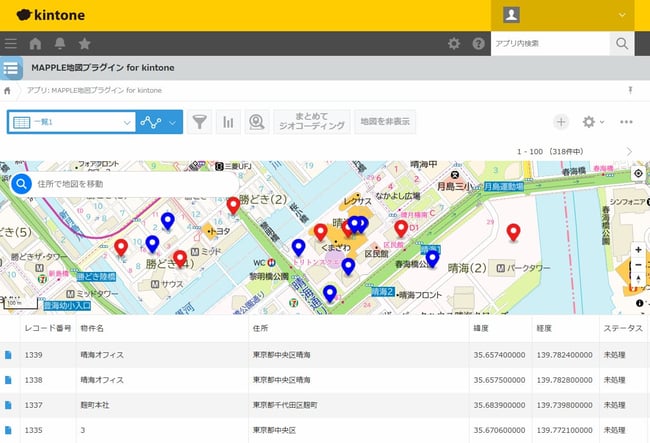Click the アプリ内検索 search field
This screenshot has height=443, width=650.
click(x=550, y=44)
